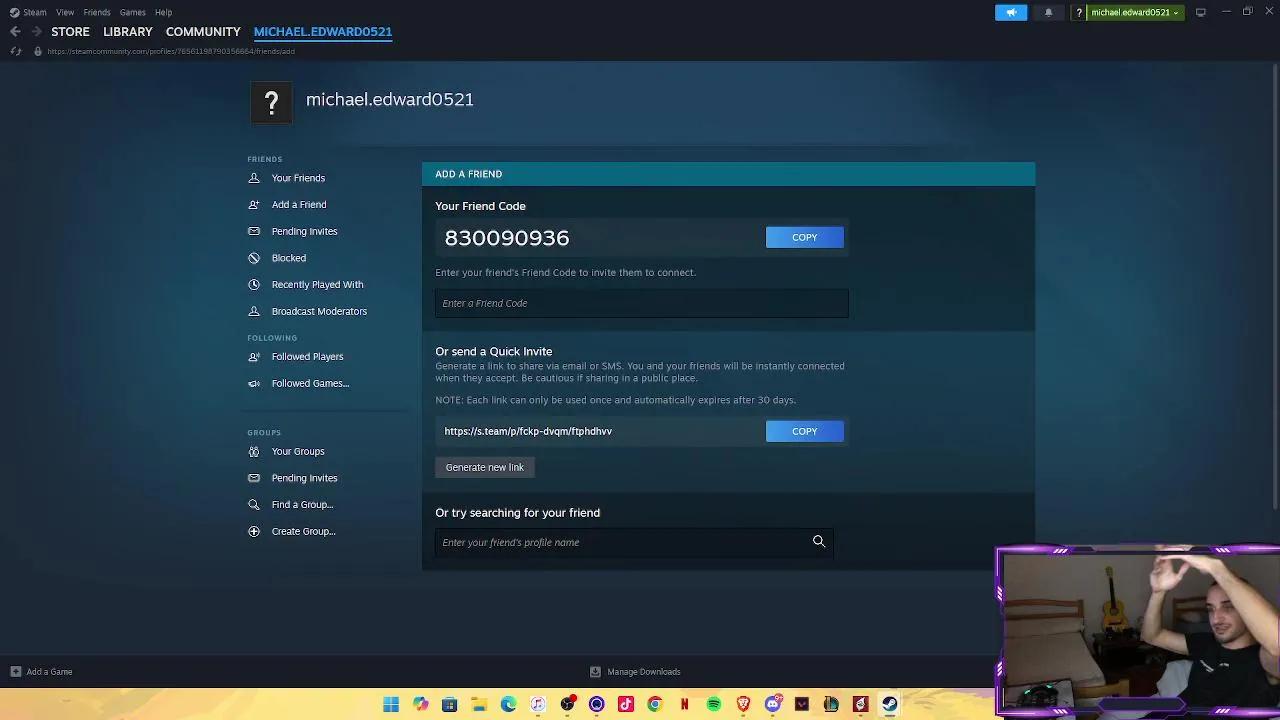Click the plus icon beside Add a Game
Image resolution: width=1280 pixels, height=720 pixels.
(15, 672)
